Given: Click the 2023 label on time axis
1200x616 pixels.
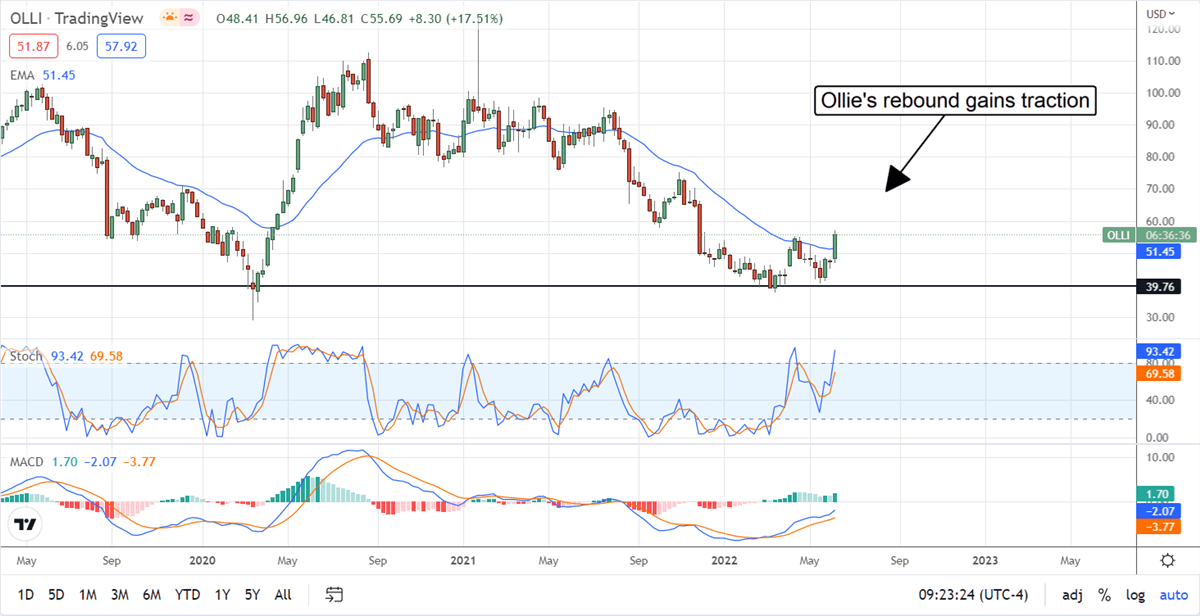Looking at the screenshot, I should (985, 560).
